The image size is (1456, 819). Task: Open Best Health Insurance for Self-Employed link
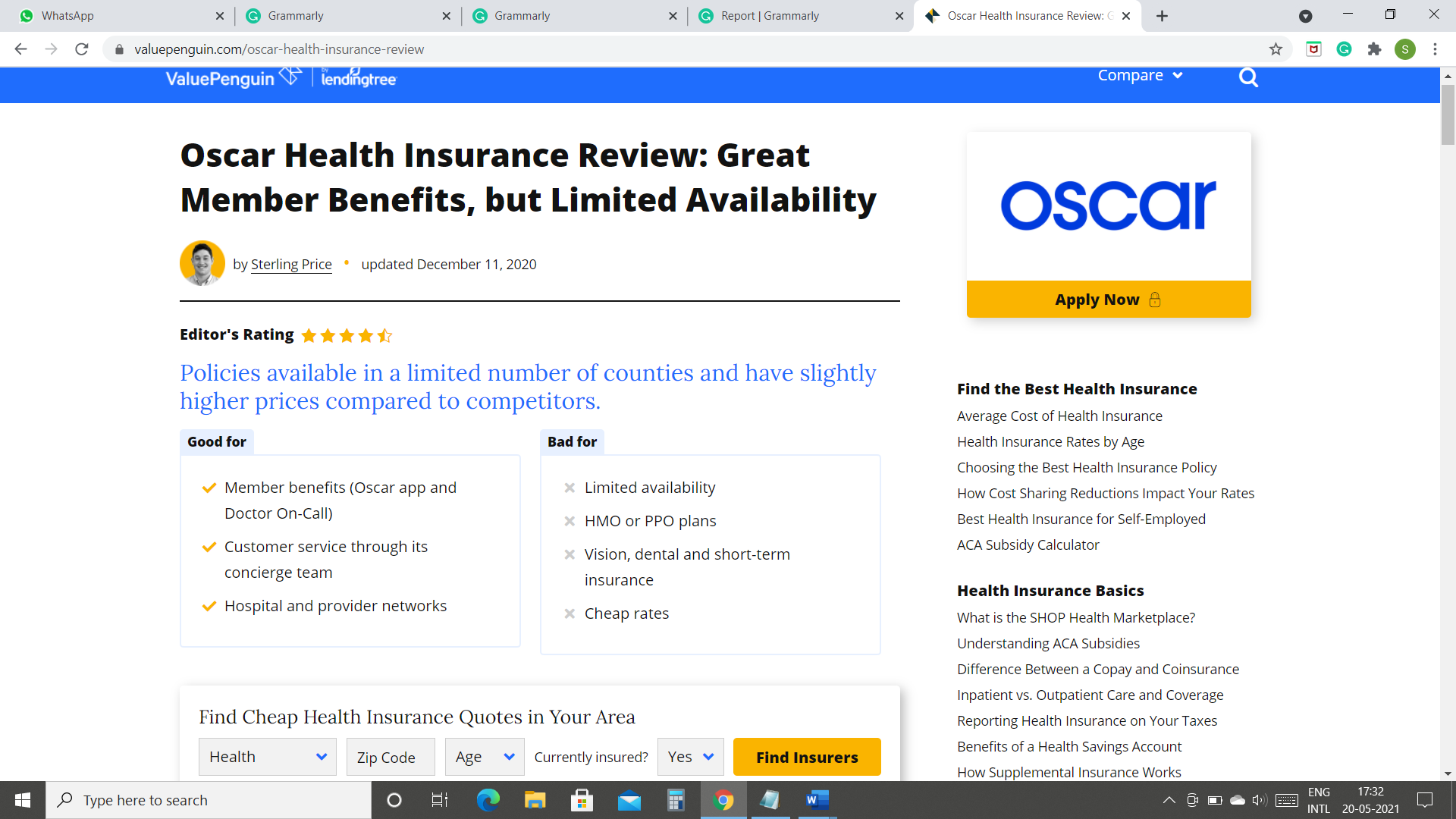click(1081, 519)
